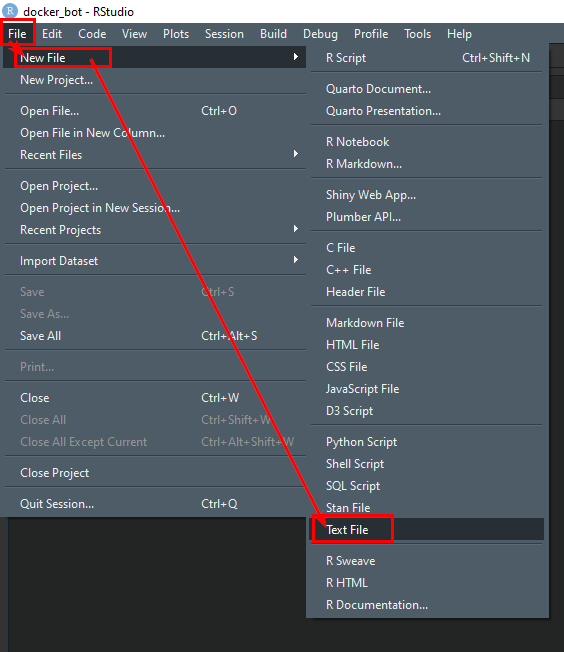
Task: Open the File menu
Action: (x=17, y=34)
